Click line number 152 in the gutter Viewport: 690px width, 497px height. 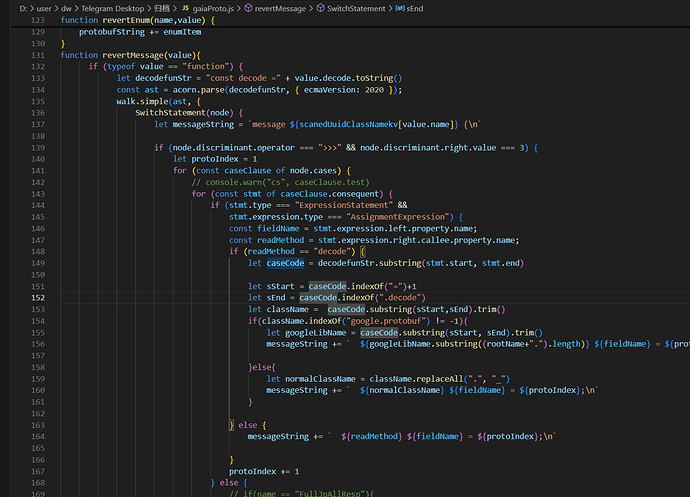(38, 298)
